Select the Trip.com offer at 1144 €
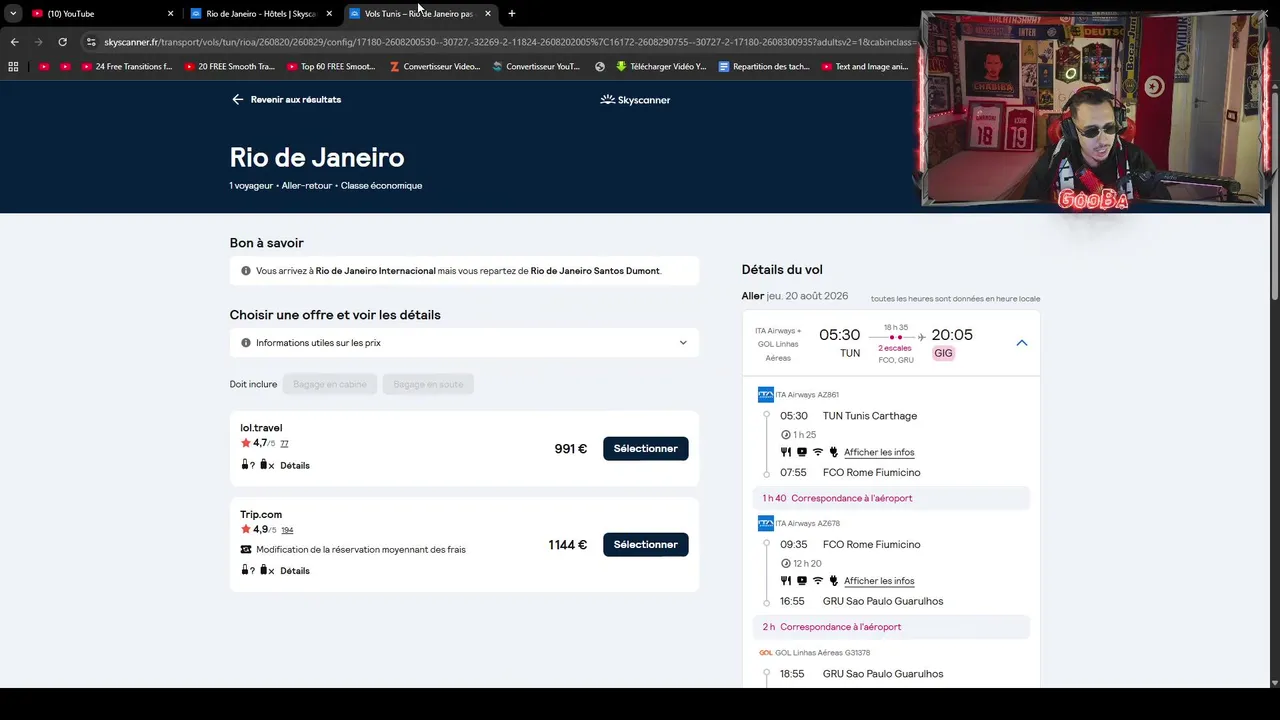 pyautogui.click(x=645, y=545)
